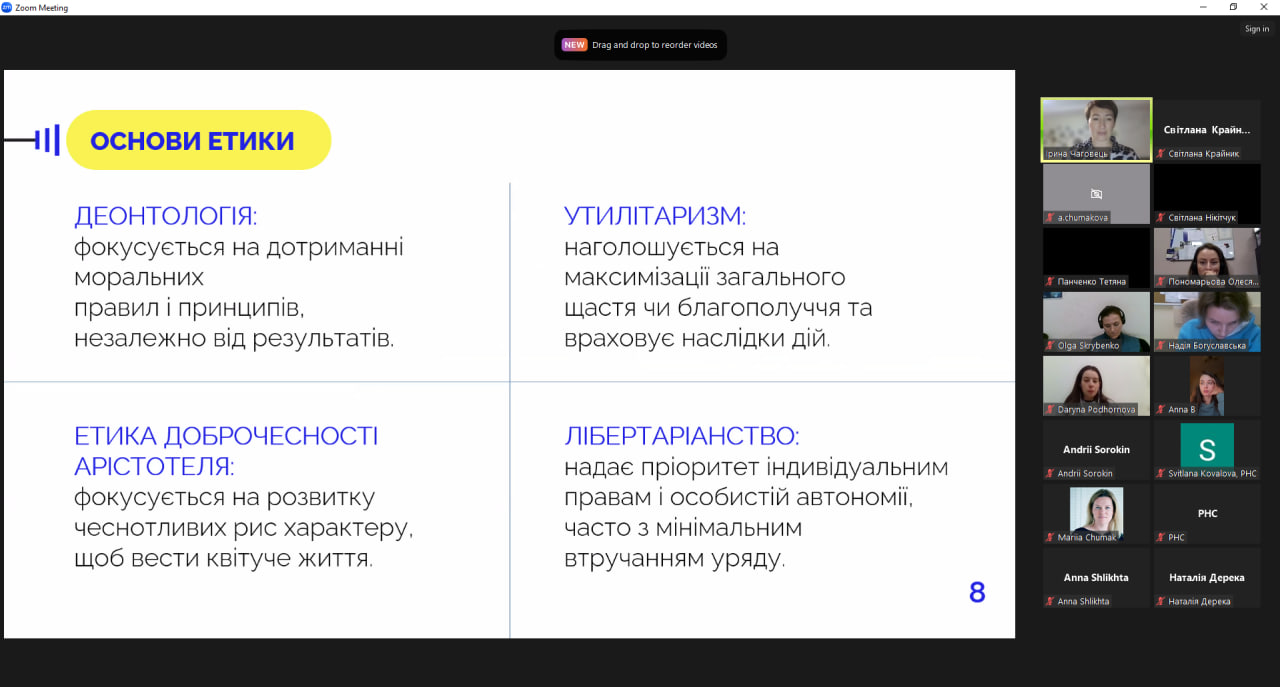Click the 'Drag and drop to reorder videos' tip

[641, 45]
